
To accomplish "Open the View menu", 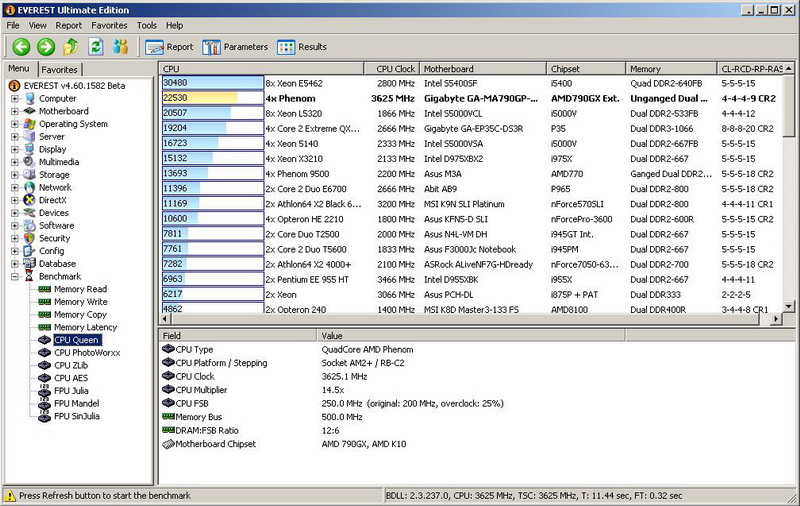I will click(37, 25).
